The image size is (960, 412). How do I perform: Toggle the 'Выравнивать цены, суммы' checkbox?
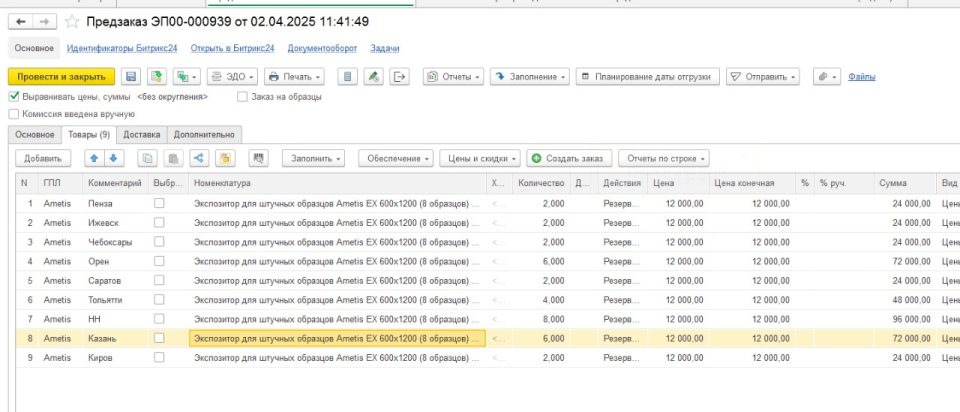[14, 96]
